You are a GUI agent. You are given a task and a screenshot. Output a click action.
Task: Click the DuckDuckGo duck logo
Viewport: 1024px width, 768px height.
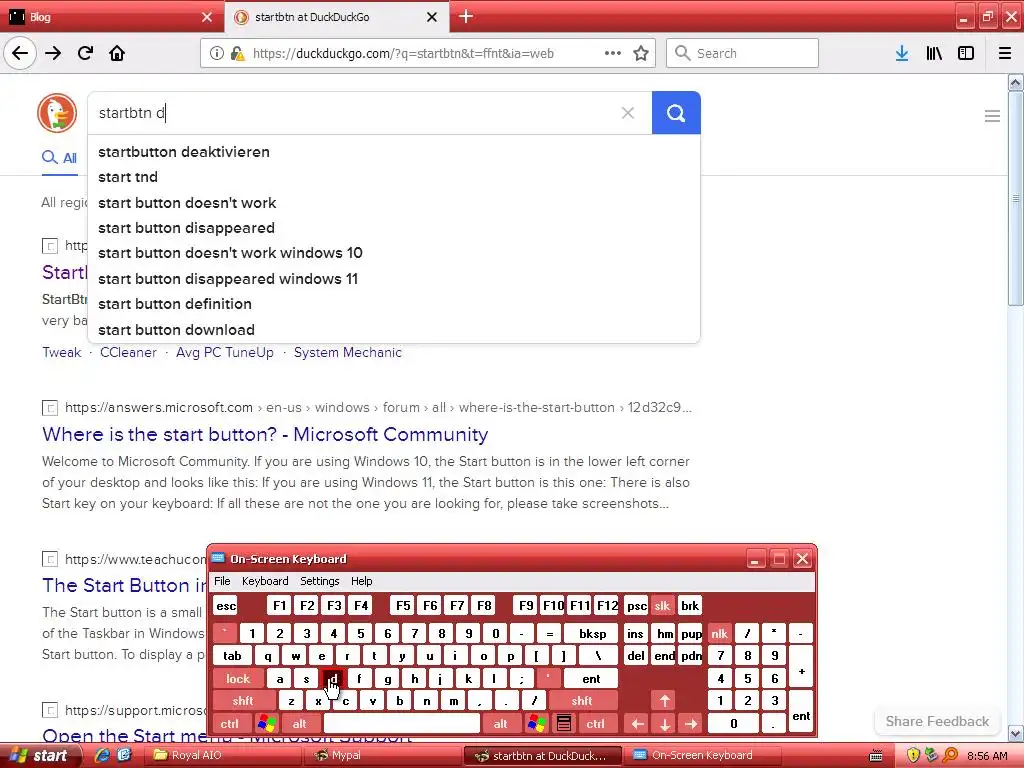[57, 112]
